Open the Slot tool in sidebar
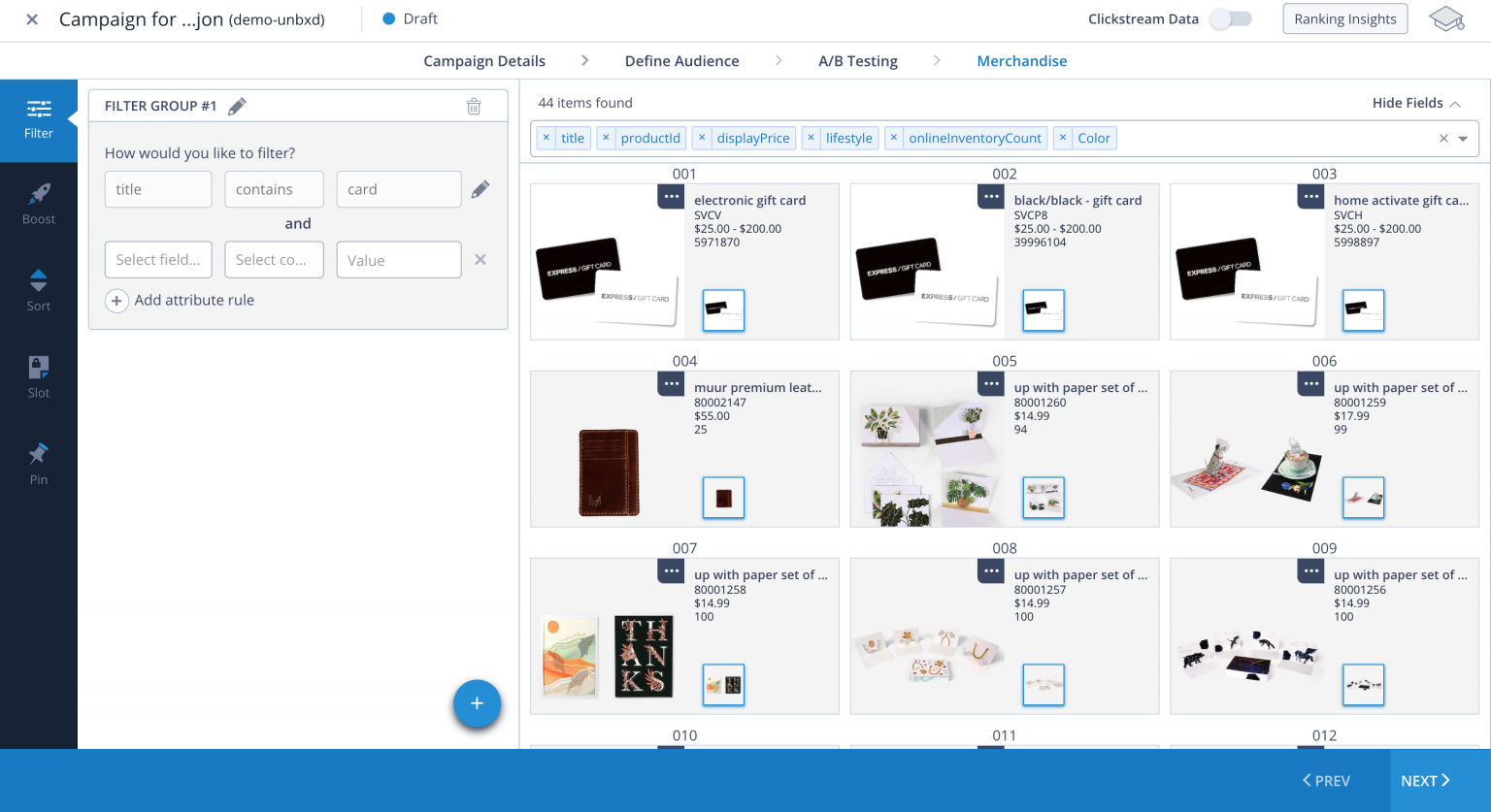The image size is (1491, 812). (39, 377)
